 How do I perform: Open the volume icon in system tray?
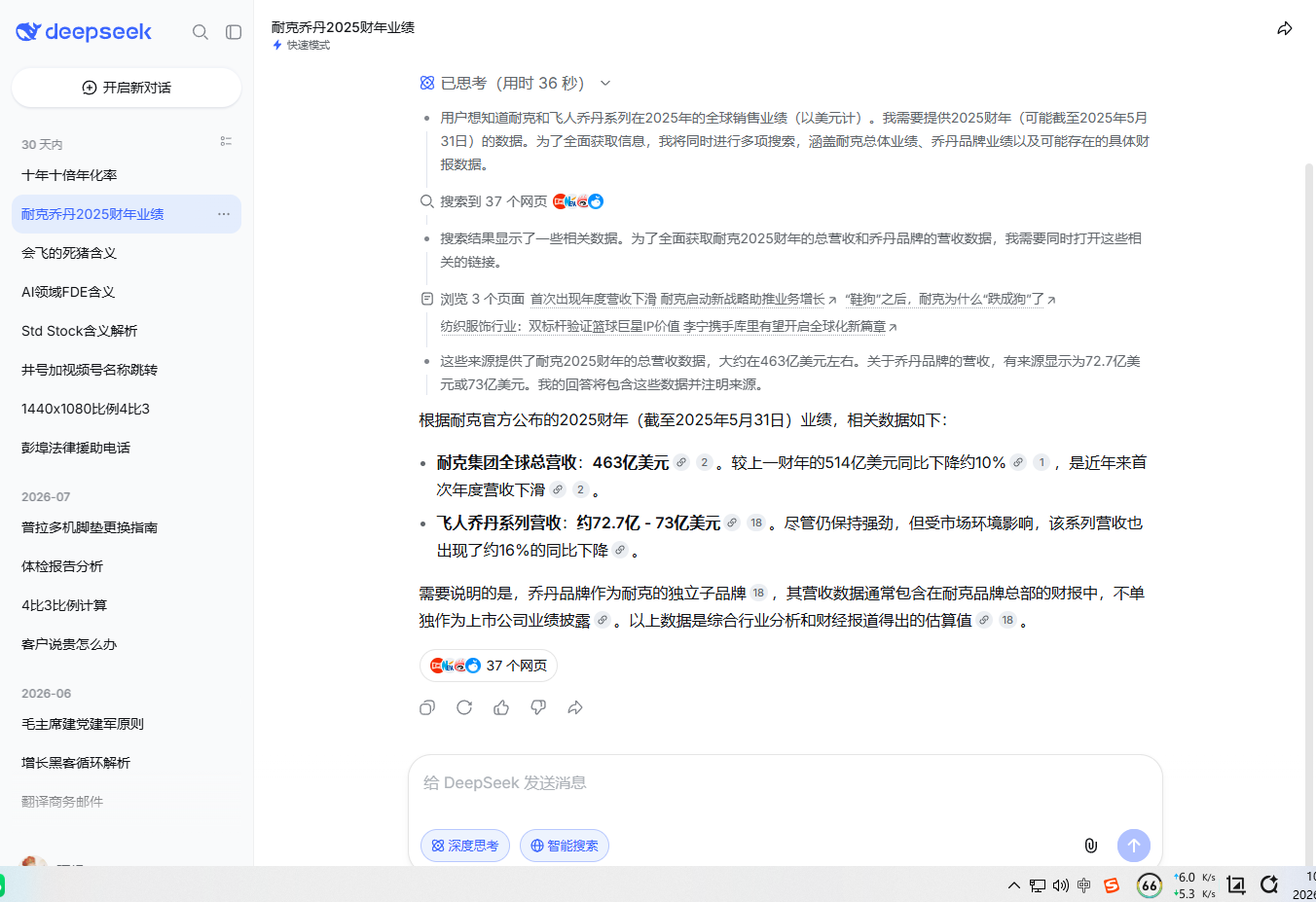(1060, 885)
